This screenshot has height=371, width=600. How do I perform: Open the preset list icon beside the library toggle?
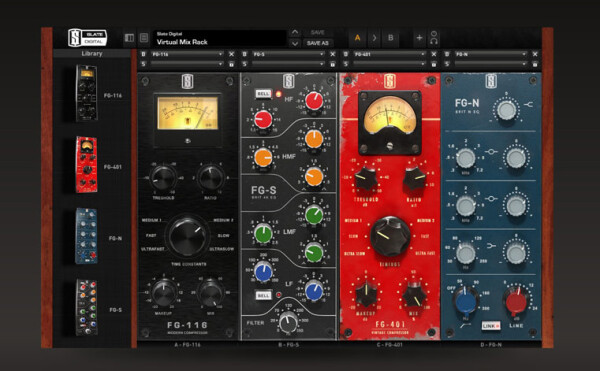[x=144, y=38]
